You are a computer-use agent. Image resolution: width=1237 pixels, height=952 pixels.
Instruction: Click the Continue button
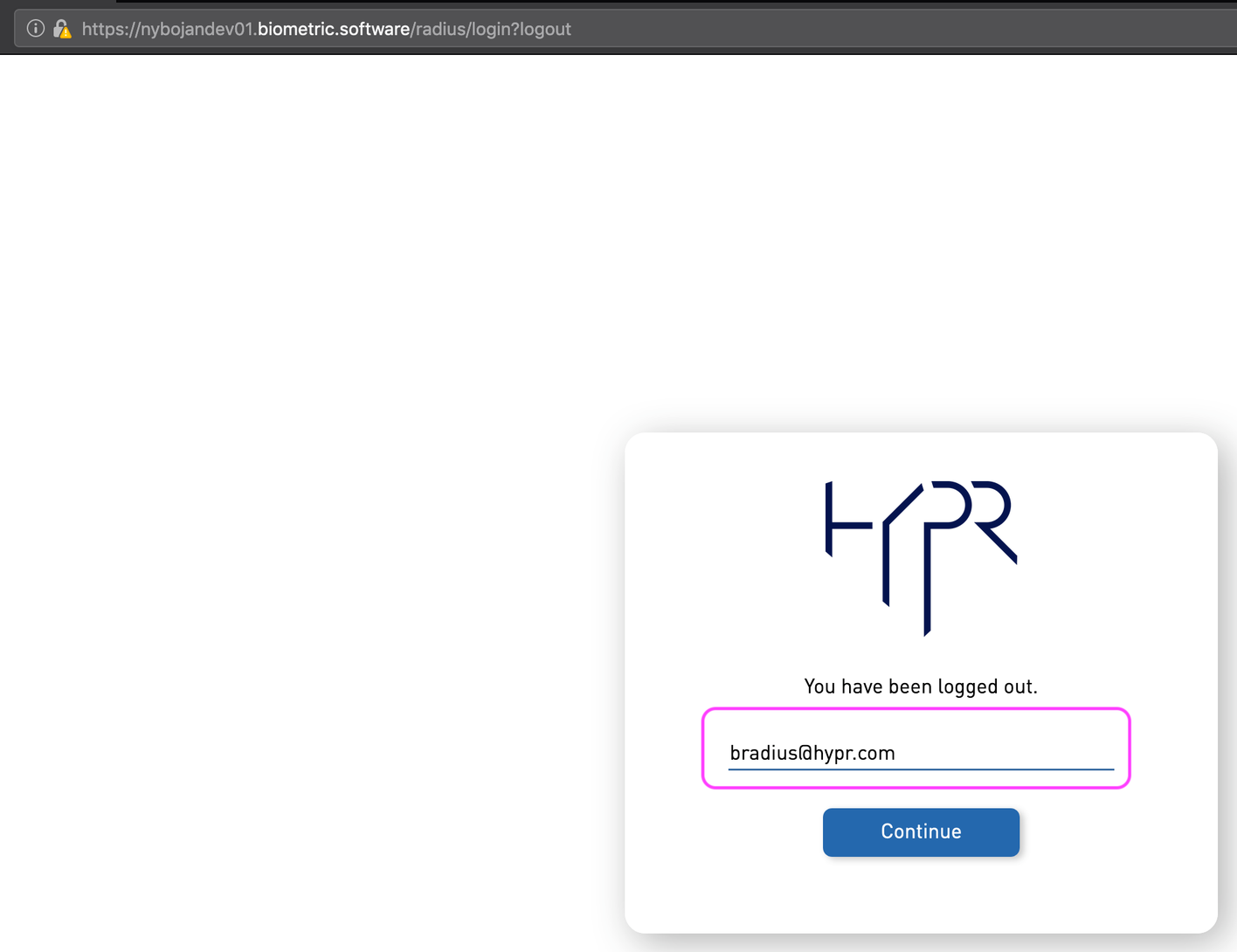[921, 831]
